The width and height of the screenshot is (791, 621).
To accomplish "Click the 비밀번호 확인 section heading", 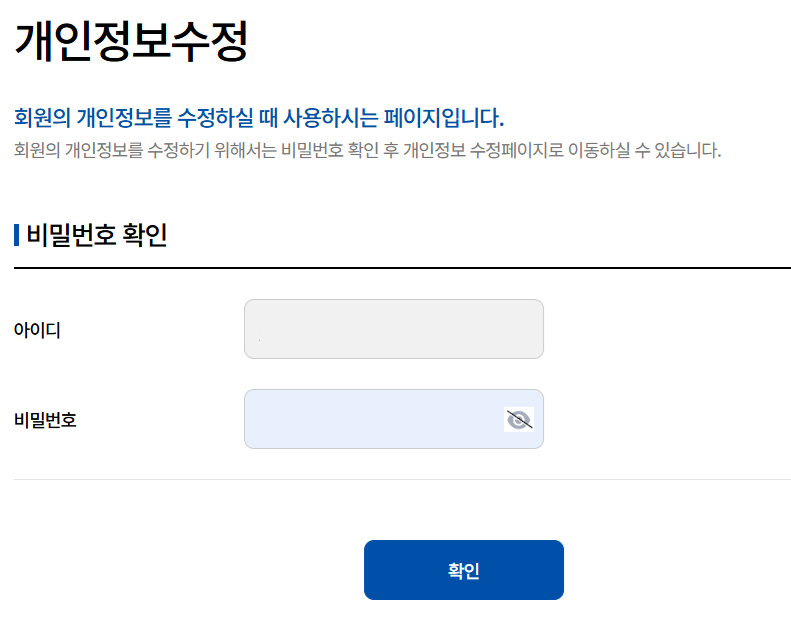I will [x=96, y=236].
